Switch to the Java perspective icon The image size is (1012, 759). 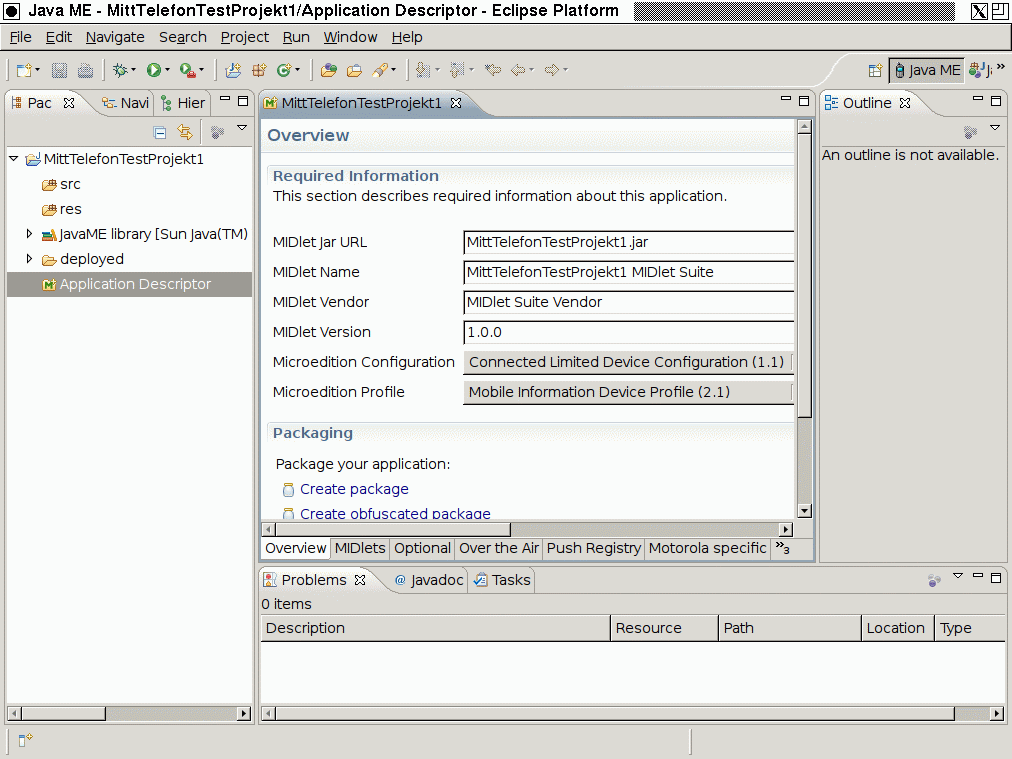[980, 70]
